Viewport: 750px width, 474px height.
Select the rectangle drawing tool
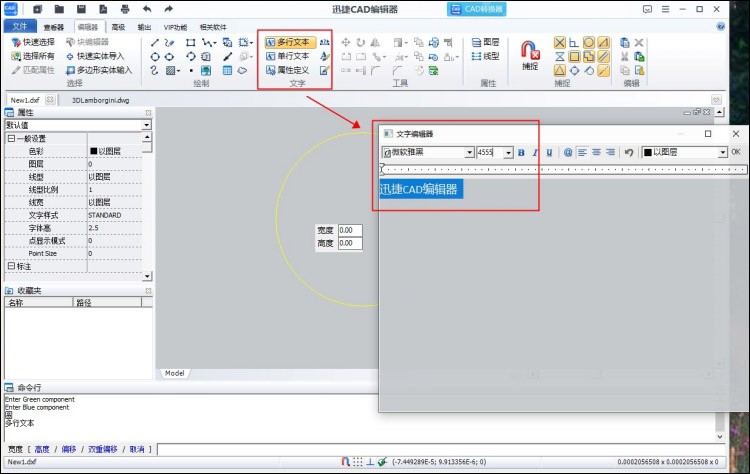[x=190, y=43]
